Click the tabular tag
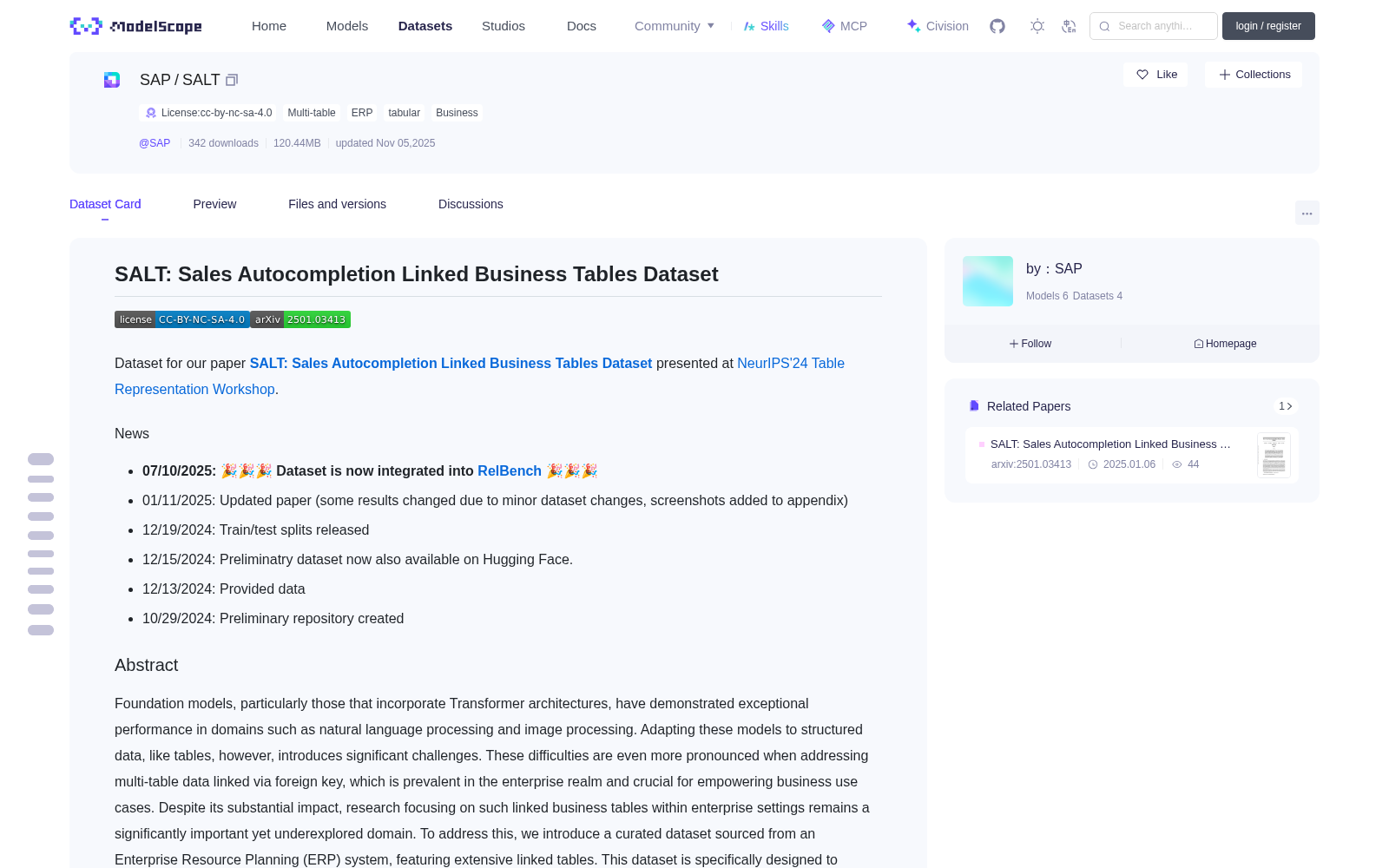1389x868 pixels. (x=404, y=113)
